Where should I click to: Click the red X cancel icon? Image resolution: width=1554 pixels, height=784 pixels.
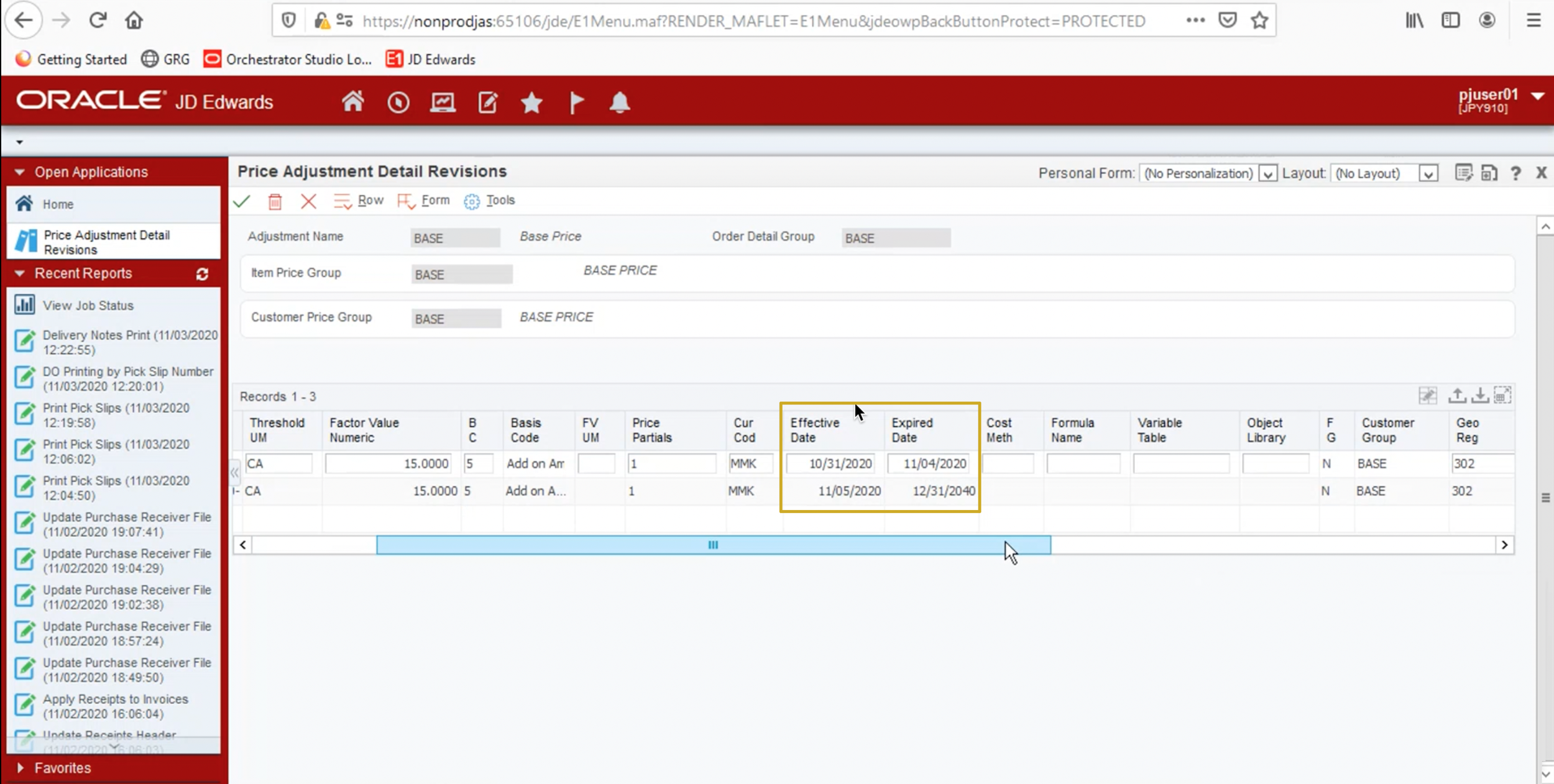coord(308,201)
